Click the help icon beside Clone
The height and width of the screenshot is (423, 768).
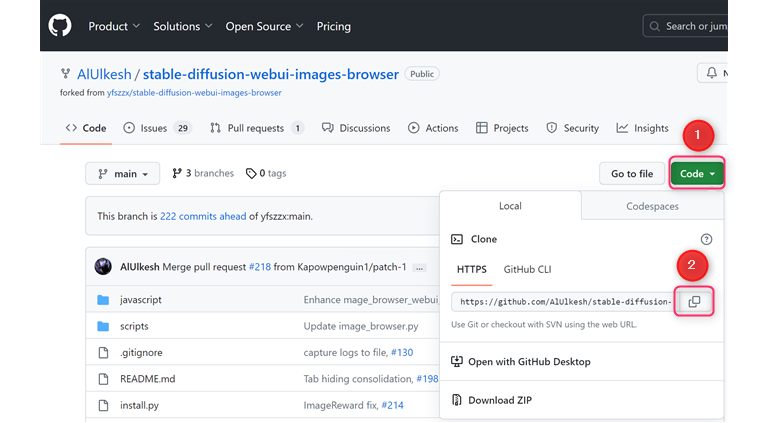(x=706, y=240)
